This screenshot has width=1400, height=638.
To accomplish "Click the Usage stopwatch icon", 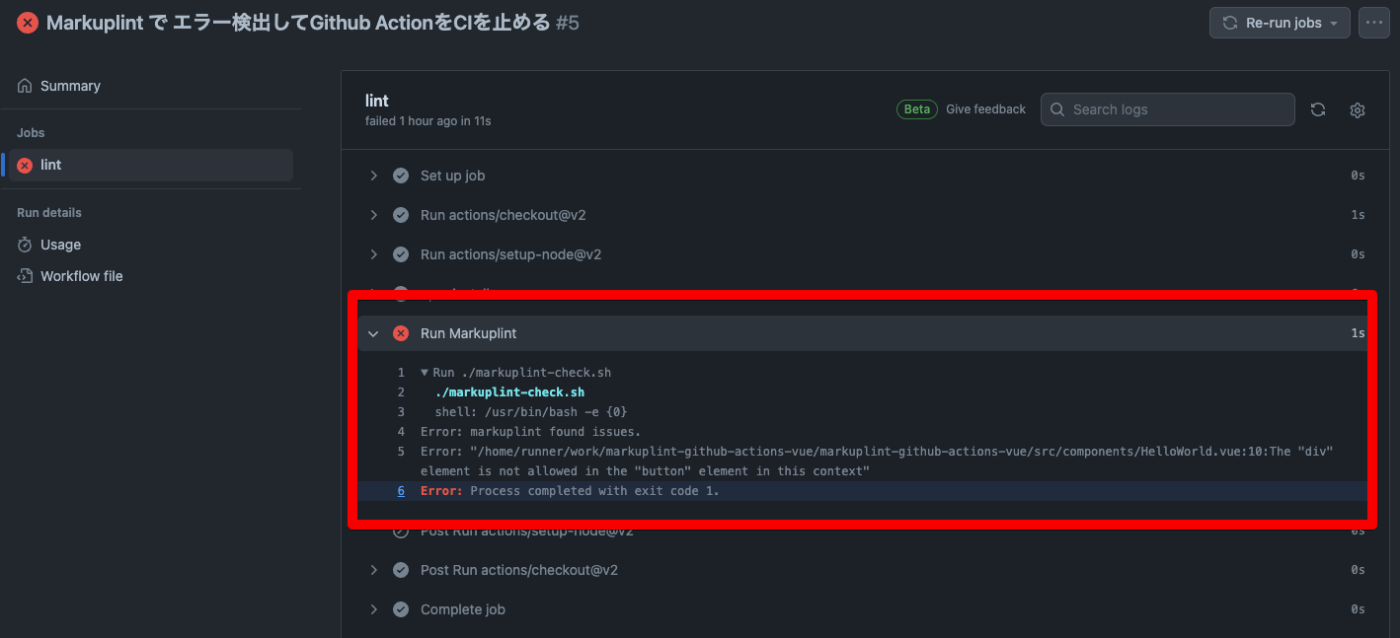I will click(25, 245).
